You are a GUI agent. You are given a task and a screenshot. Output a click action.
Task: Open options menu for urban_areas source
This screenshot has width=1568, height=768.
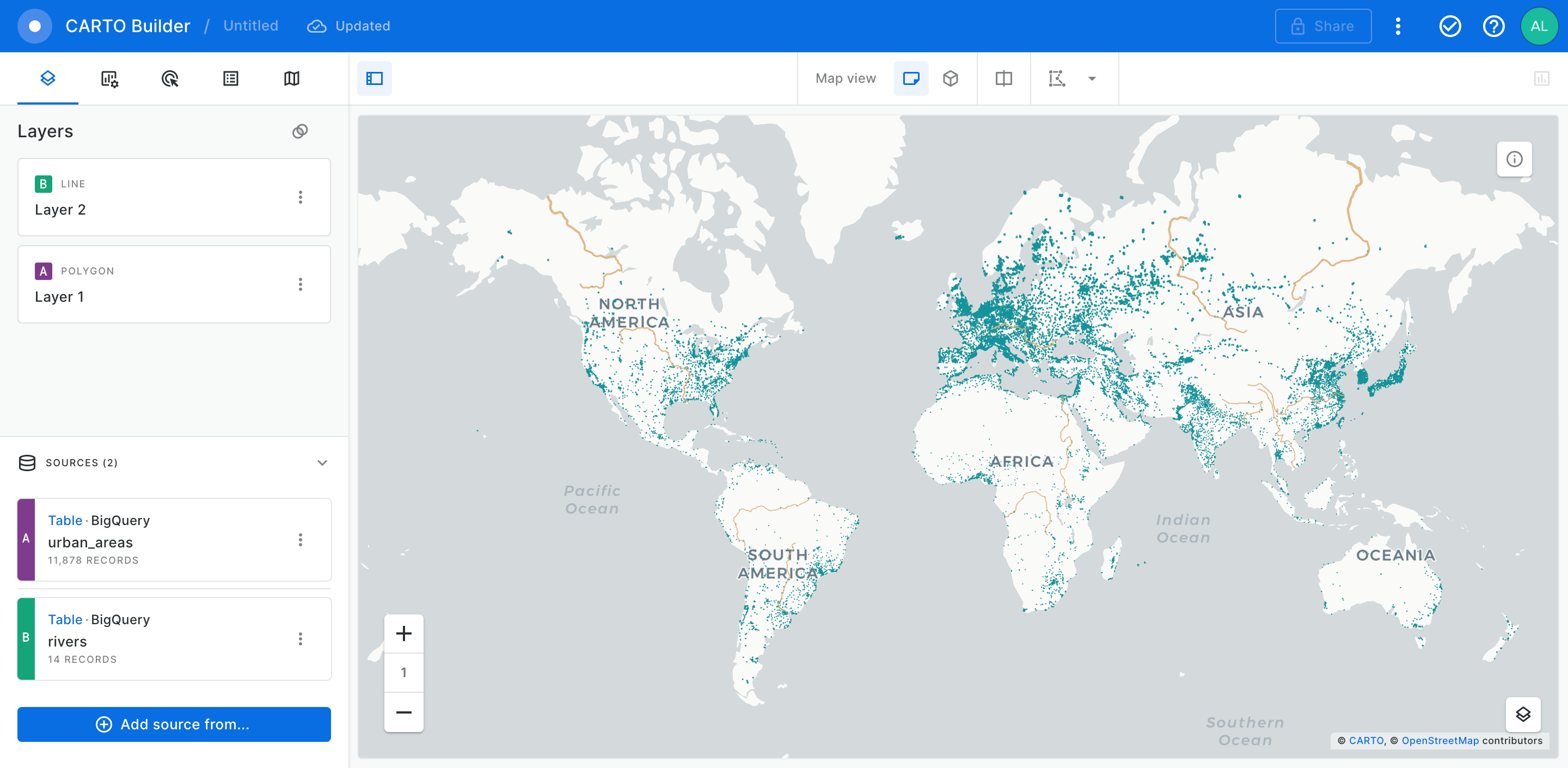coord(300,540)
